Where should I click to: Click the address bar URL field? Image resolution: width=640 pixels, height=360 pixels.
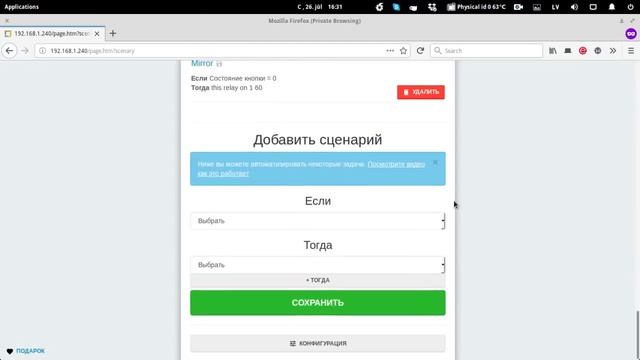pyautogui.click(x=216, y=51)
